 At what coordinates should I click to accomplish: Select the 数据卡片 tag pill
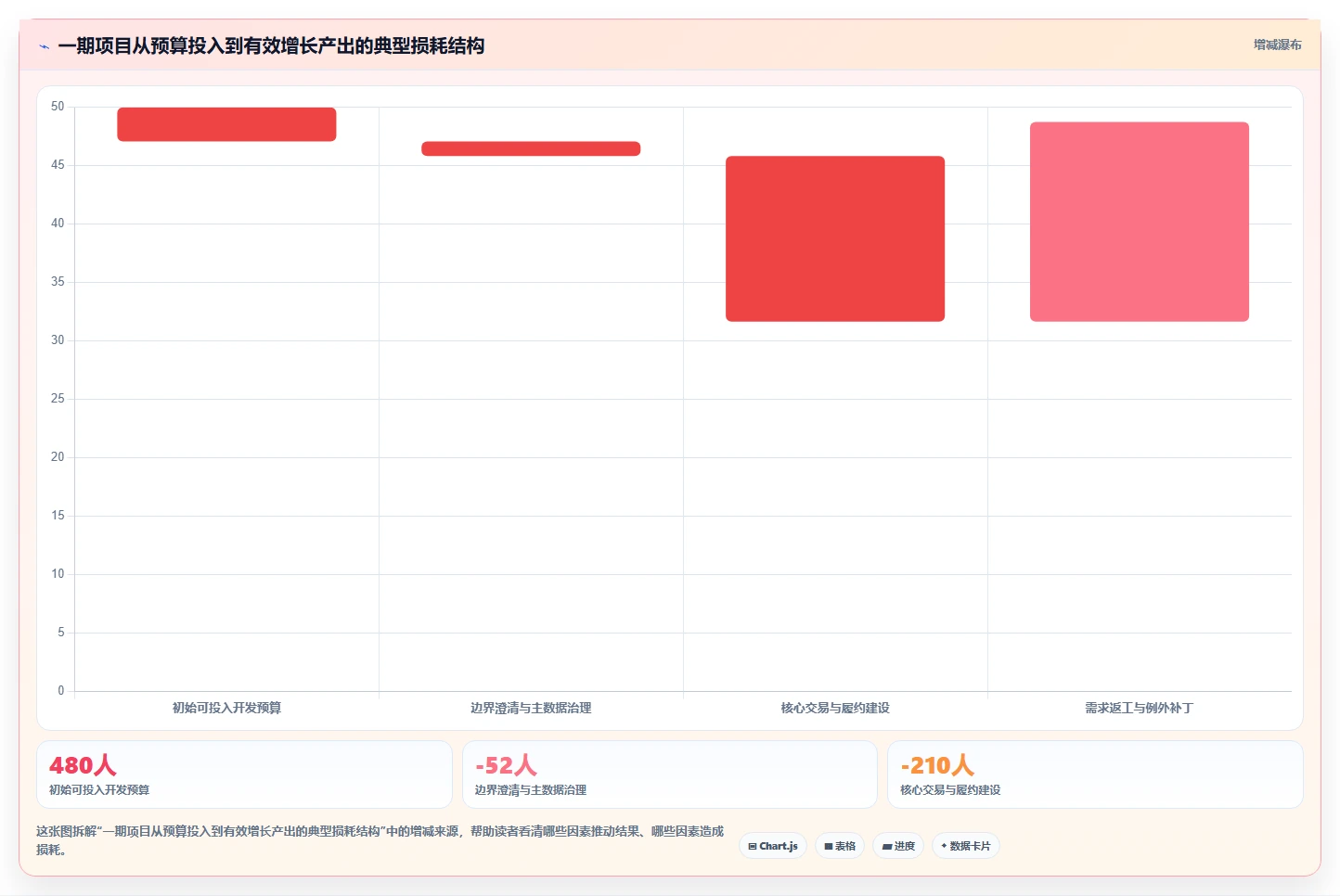(x=966, y=846)
